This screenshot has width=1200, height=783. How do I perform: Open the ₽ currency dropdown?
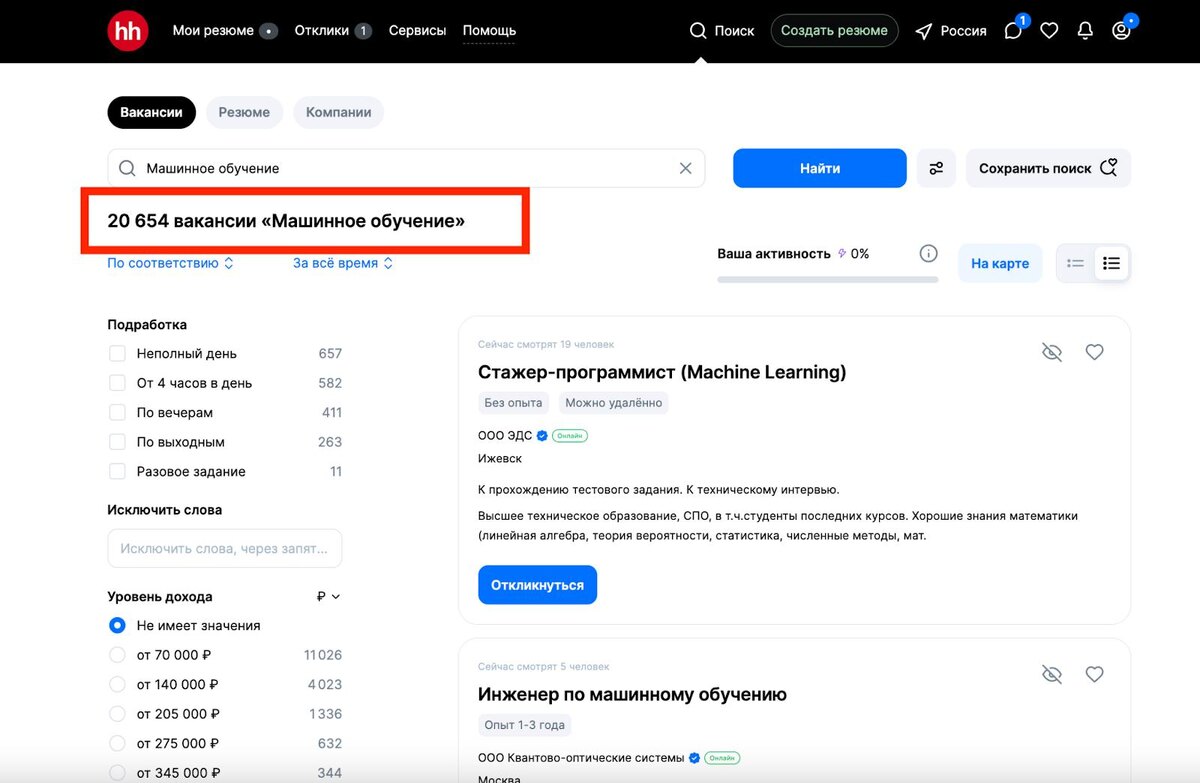click(x=328, y=596)
